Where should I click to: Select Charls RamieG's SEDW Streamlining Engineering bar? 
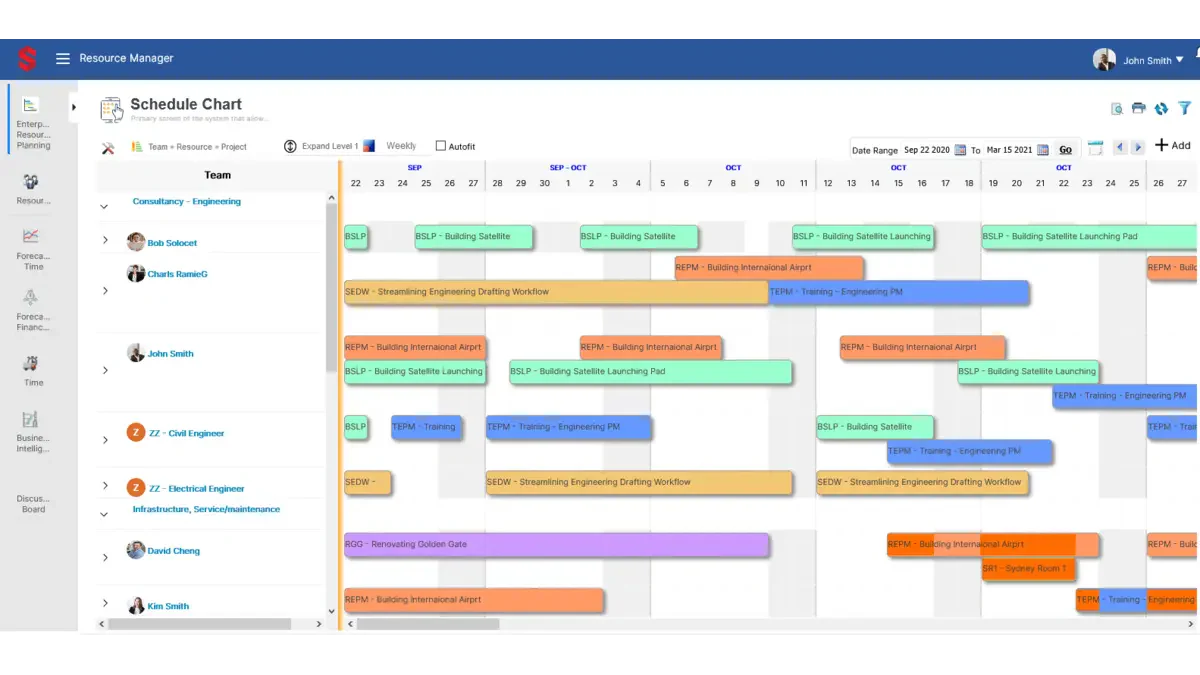pos(556,292)
